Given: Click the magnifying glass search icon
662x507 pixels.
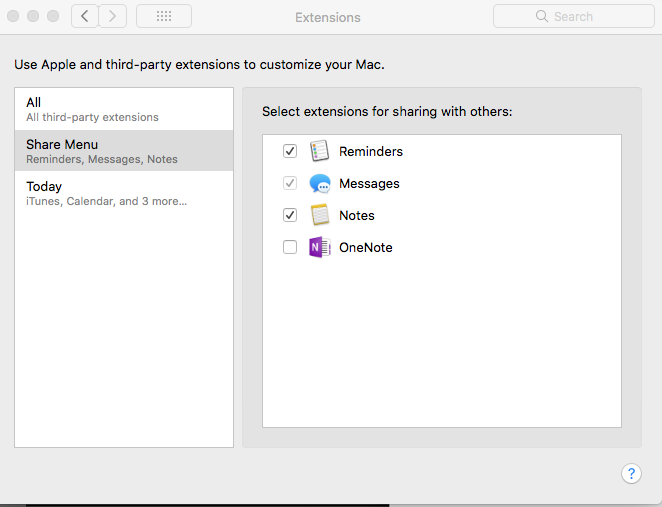Looking at the screenshot, I should (542, 16).
